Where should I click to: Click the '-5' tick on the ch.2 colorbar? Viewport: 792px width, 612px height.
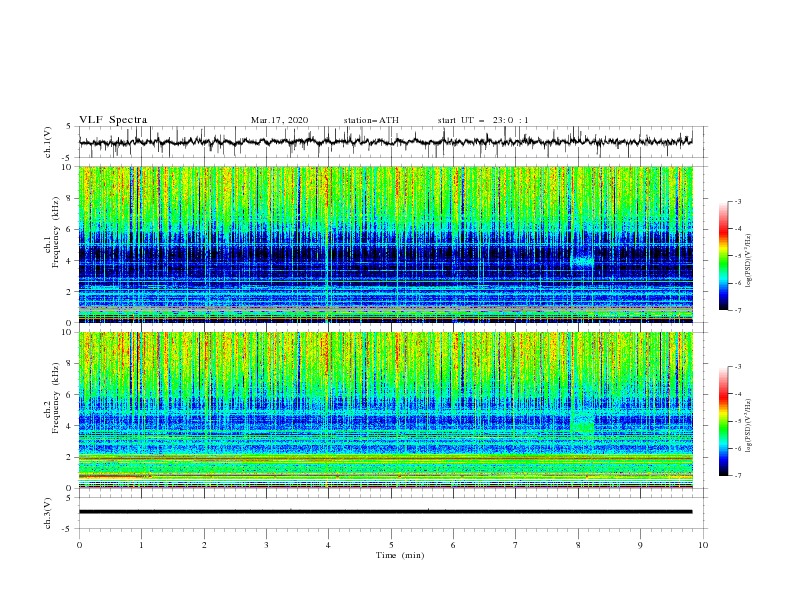pos(737,421)
